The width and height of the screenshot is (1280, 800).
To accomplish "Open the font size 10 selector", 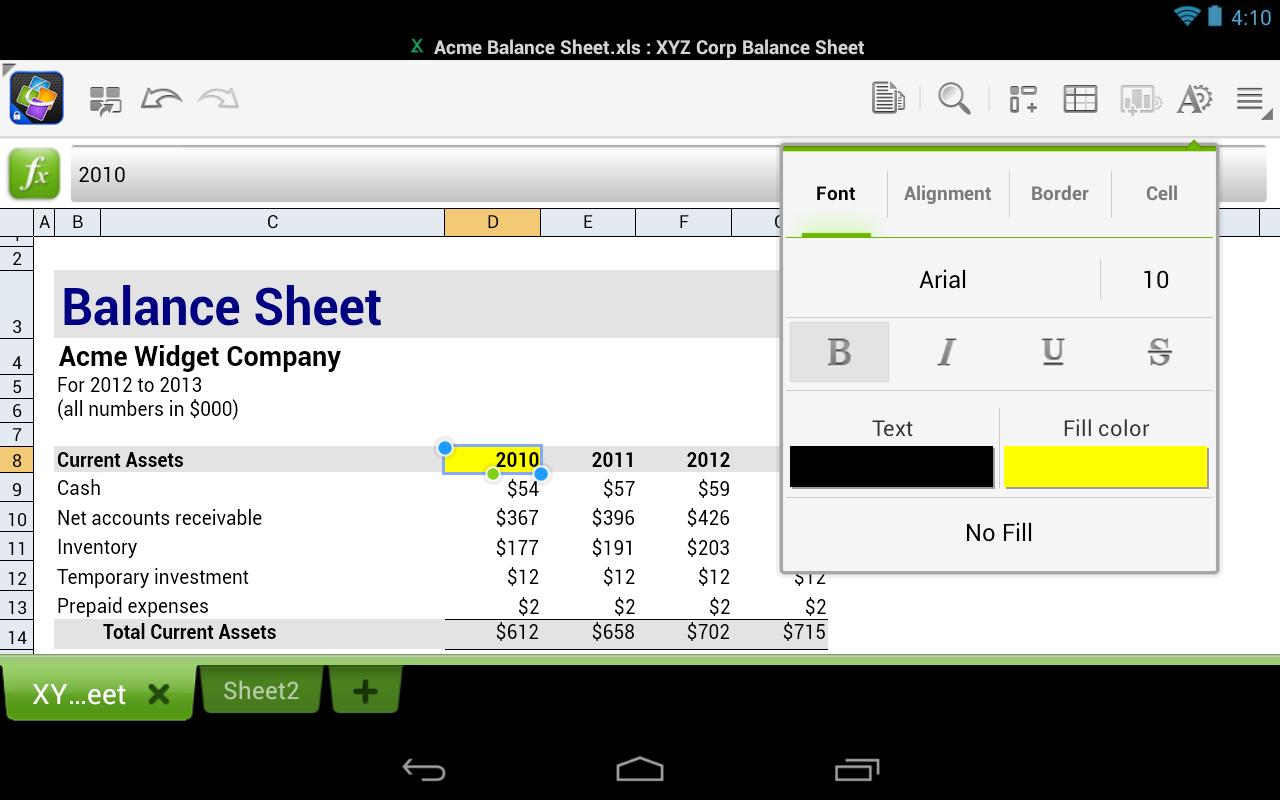I will 1156,279.
